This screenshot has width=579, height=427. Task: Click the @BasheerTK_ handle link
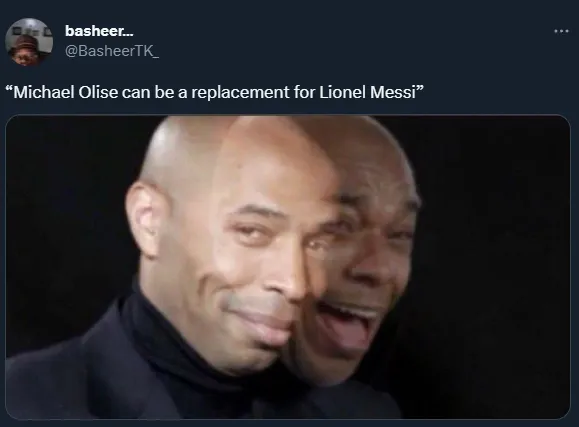(x=112, y=51)
